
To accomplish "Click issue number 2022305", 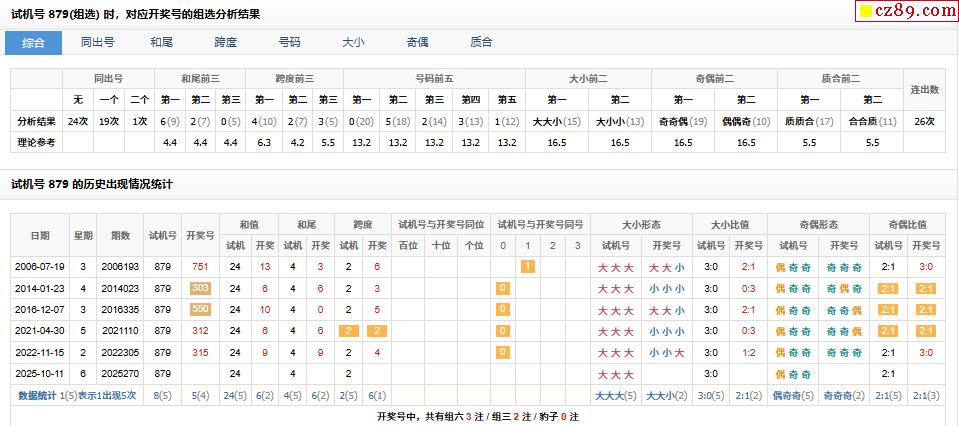I will (x=120, y=353).
